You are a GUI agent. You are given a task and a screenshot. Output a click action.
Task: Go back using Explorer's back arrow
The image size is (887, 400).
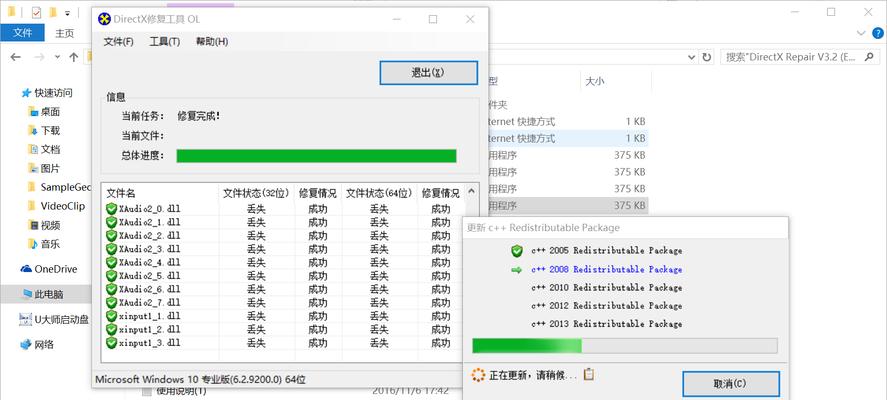(x=16, y=57)
